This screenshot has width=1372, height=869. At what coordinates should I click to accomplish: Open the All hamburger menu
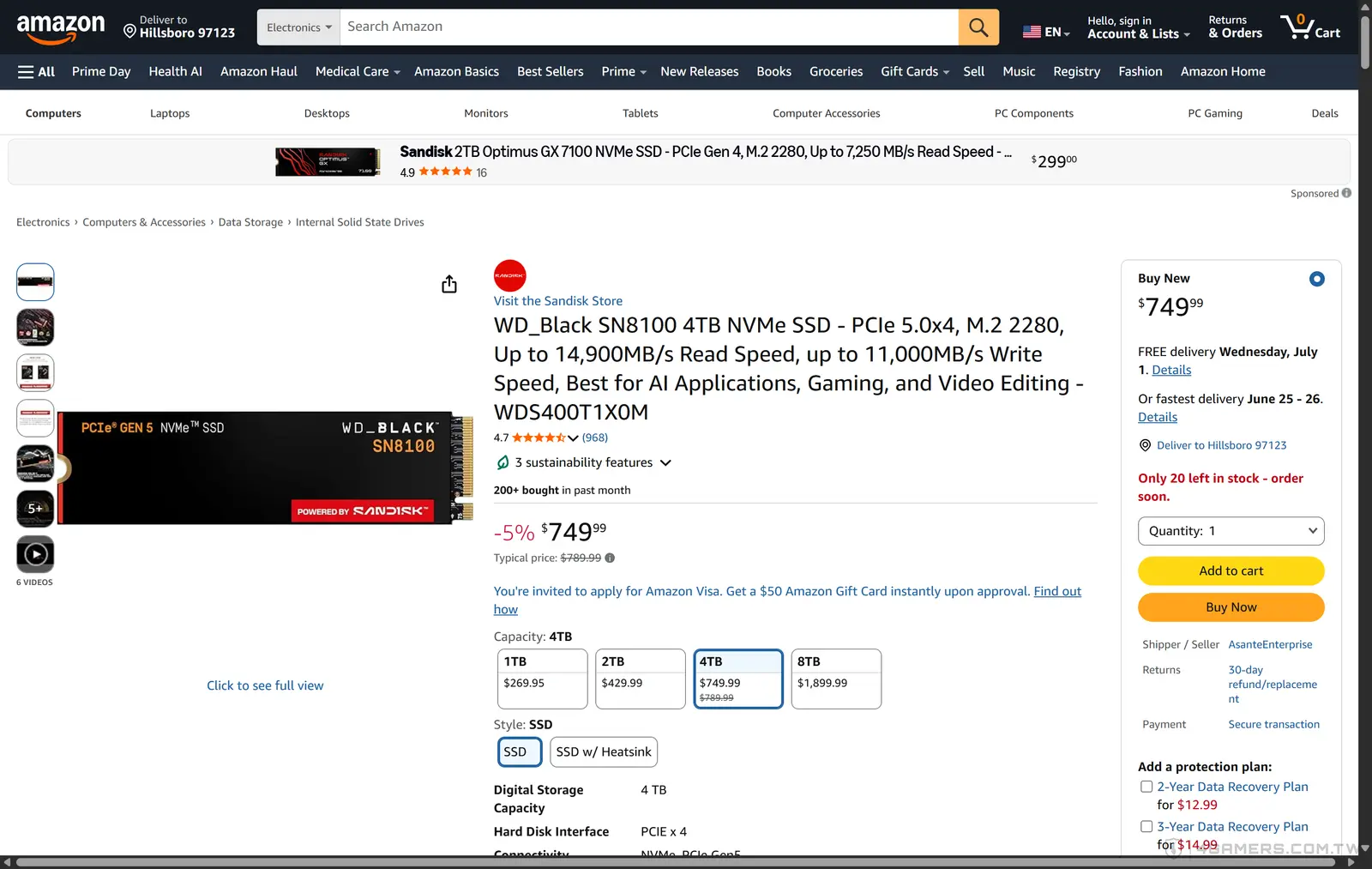coord(36,72)
